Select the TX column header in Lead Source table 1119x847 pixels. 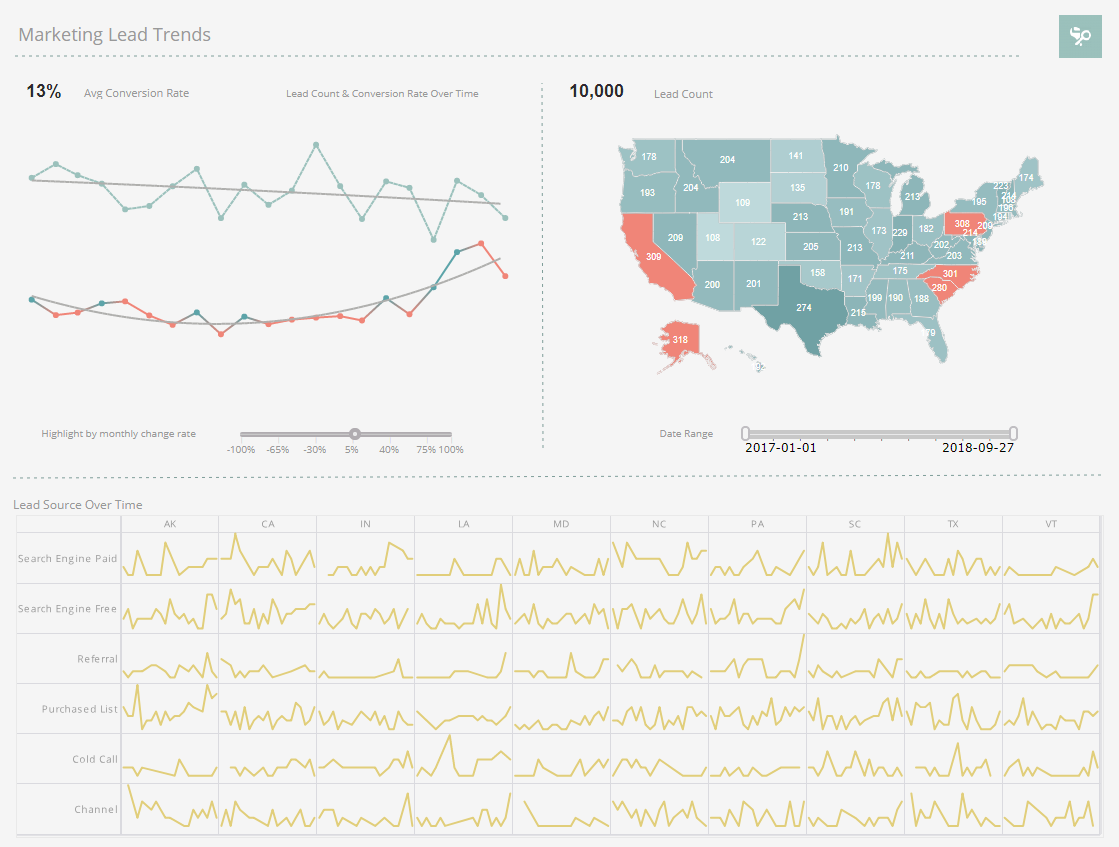click(x=953, y=523)
